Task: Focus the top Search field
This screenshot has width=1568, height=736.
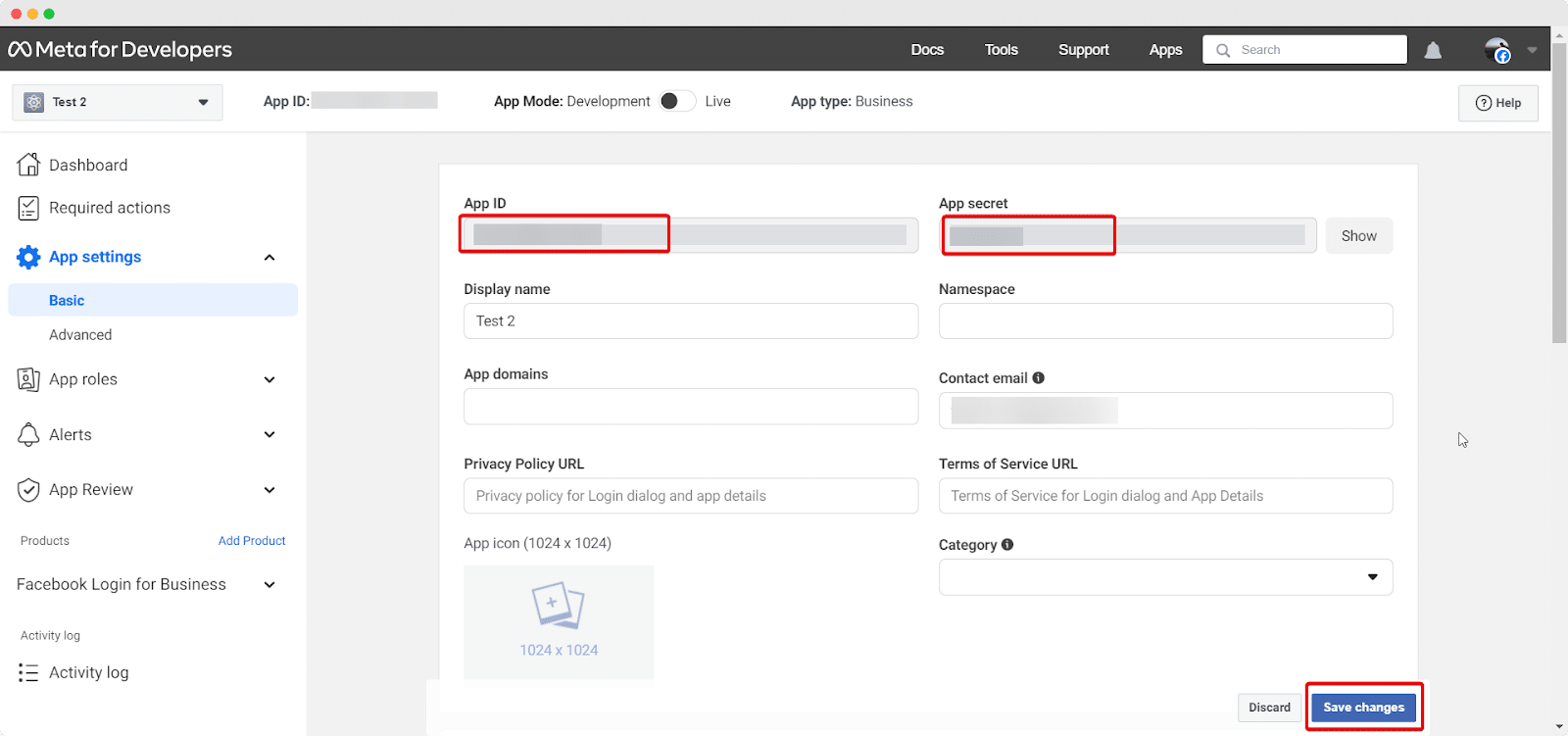Action: point(1304,50)
